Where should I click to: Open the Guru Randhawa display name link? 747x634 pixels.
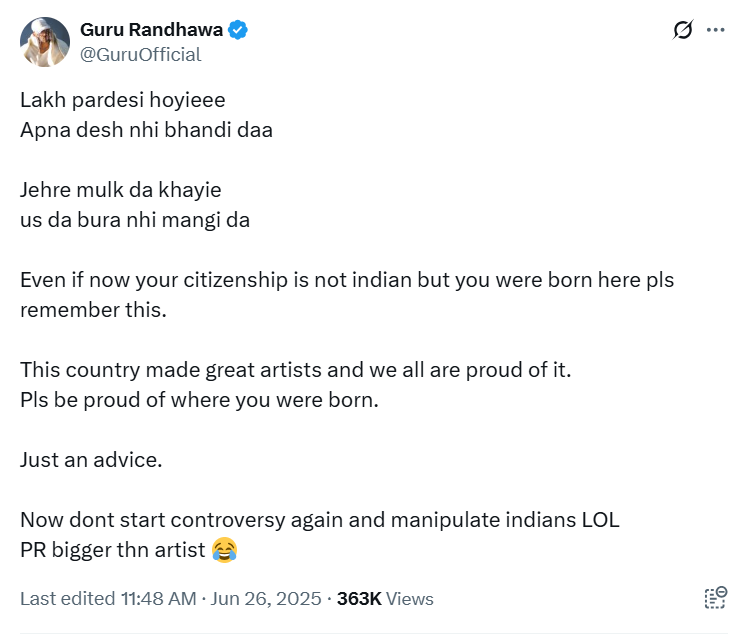(151, 31)
